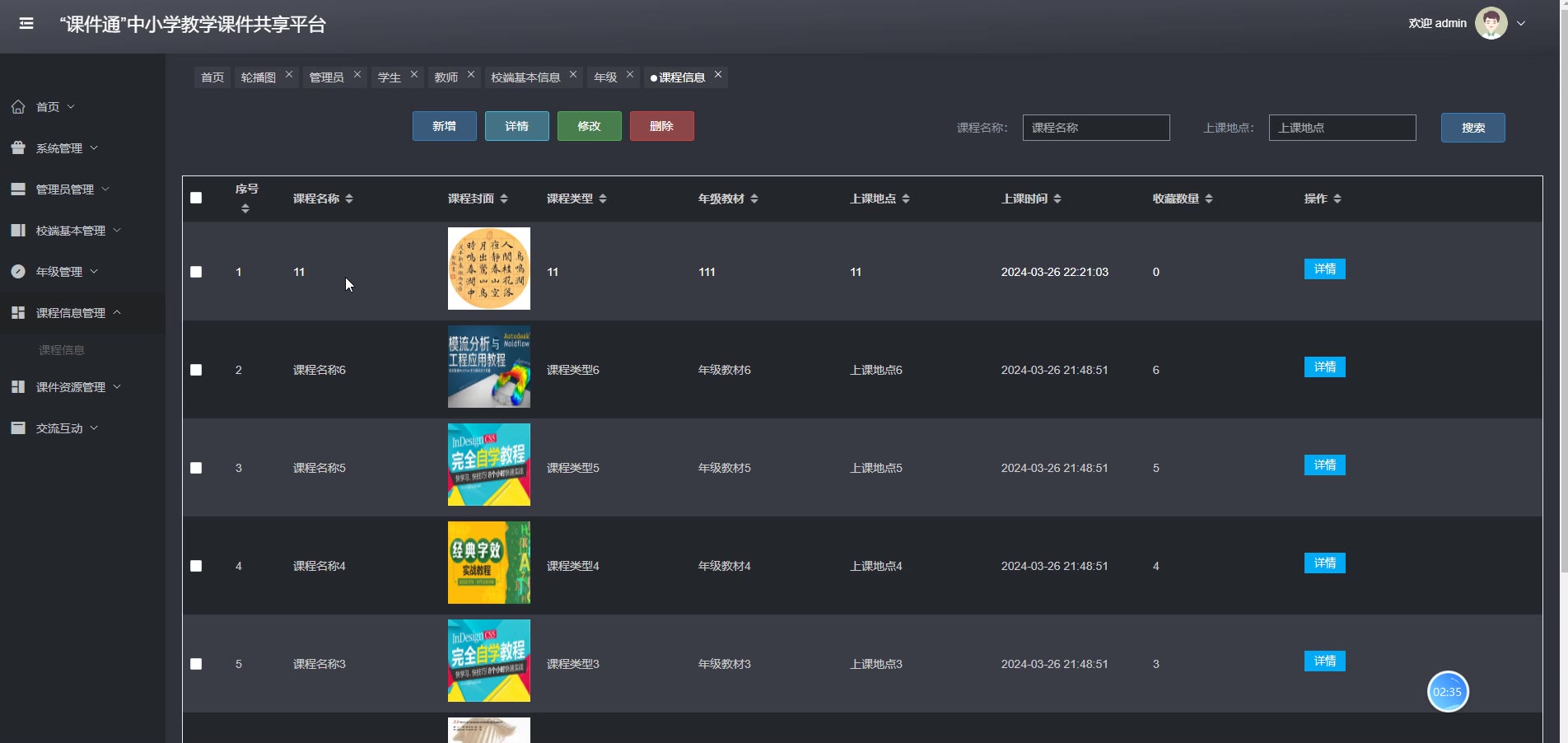Expand the 年级管理 sidebar menu

pyautogui.click(x=94, y=271)
